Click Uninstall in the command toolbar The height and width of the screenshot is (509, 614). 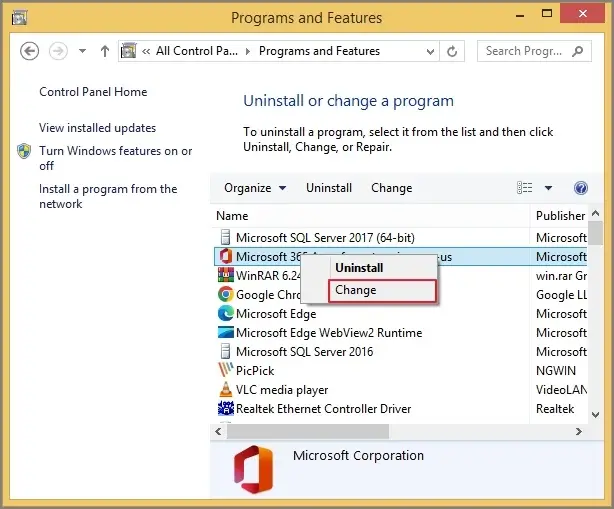tap(329, 188)
